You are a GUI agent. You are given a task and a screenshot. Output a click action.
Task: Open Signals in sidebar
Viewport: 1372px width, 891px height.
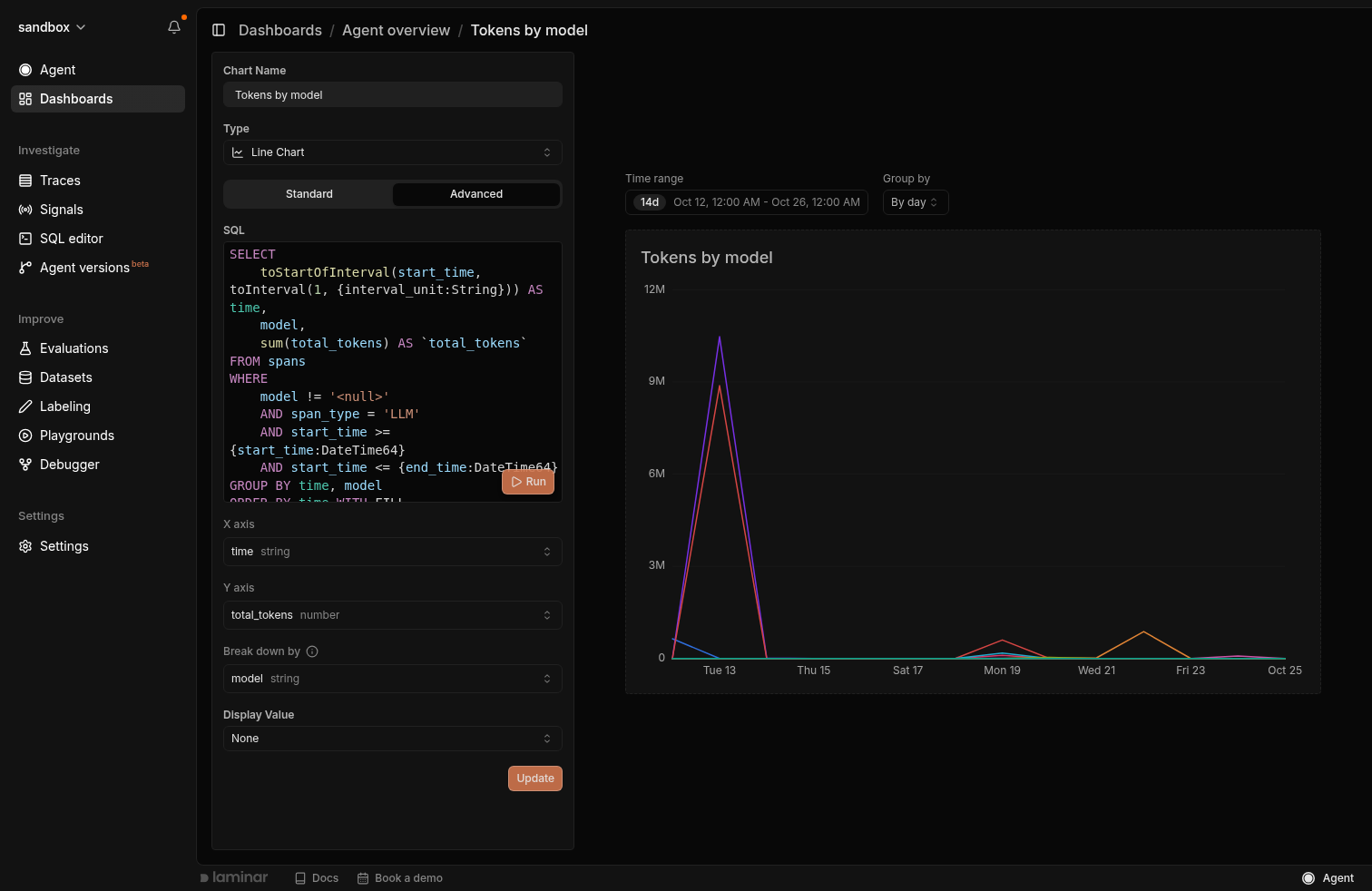click(x=98, y=210)
